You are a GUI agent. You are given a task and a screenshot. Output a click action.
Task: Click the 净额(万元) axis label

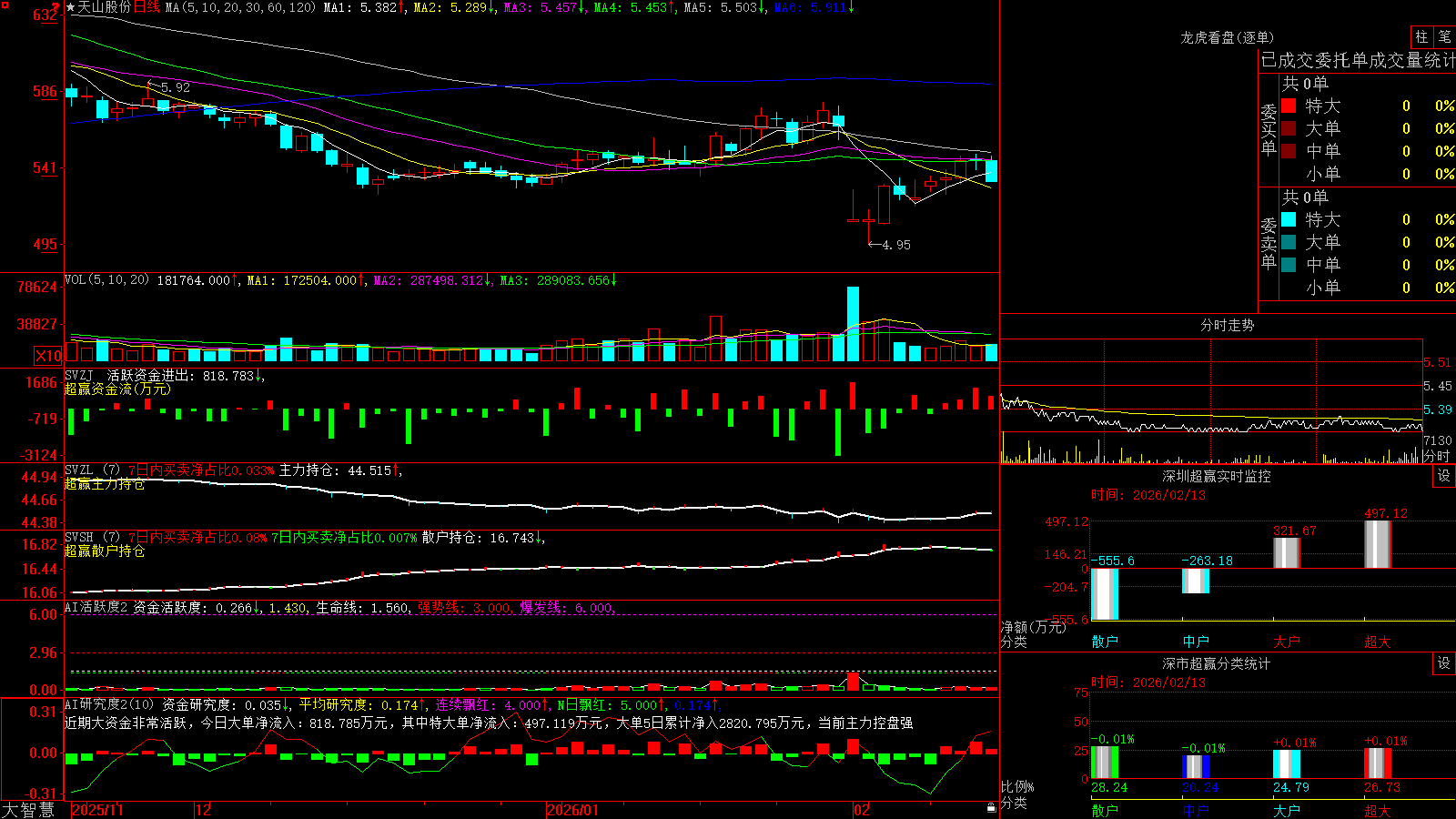(1033, 627)
